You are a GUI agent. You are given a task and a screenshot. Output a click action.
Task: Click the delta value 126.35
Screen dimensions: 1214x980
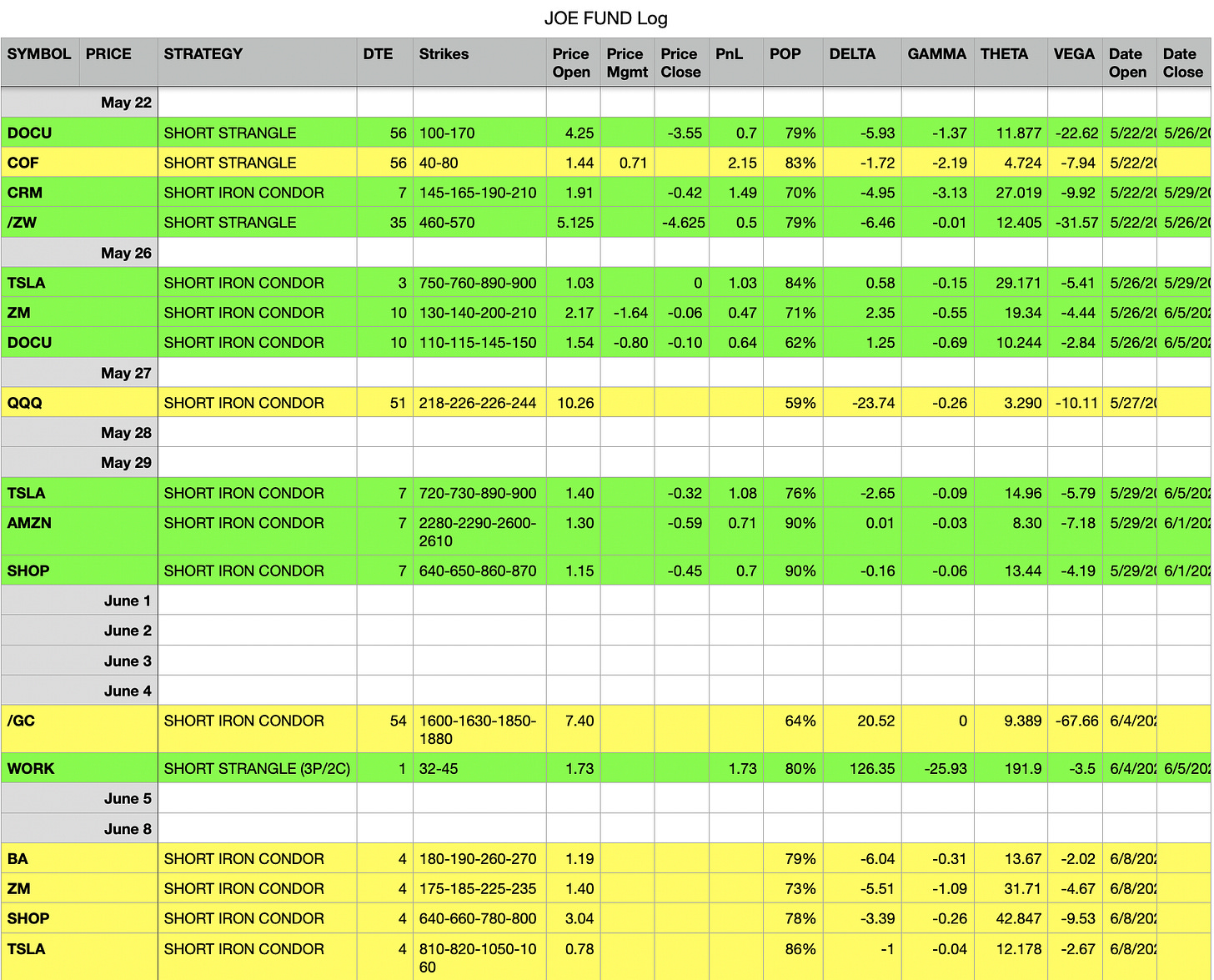[x=872, y=769]
